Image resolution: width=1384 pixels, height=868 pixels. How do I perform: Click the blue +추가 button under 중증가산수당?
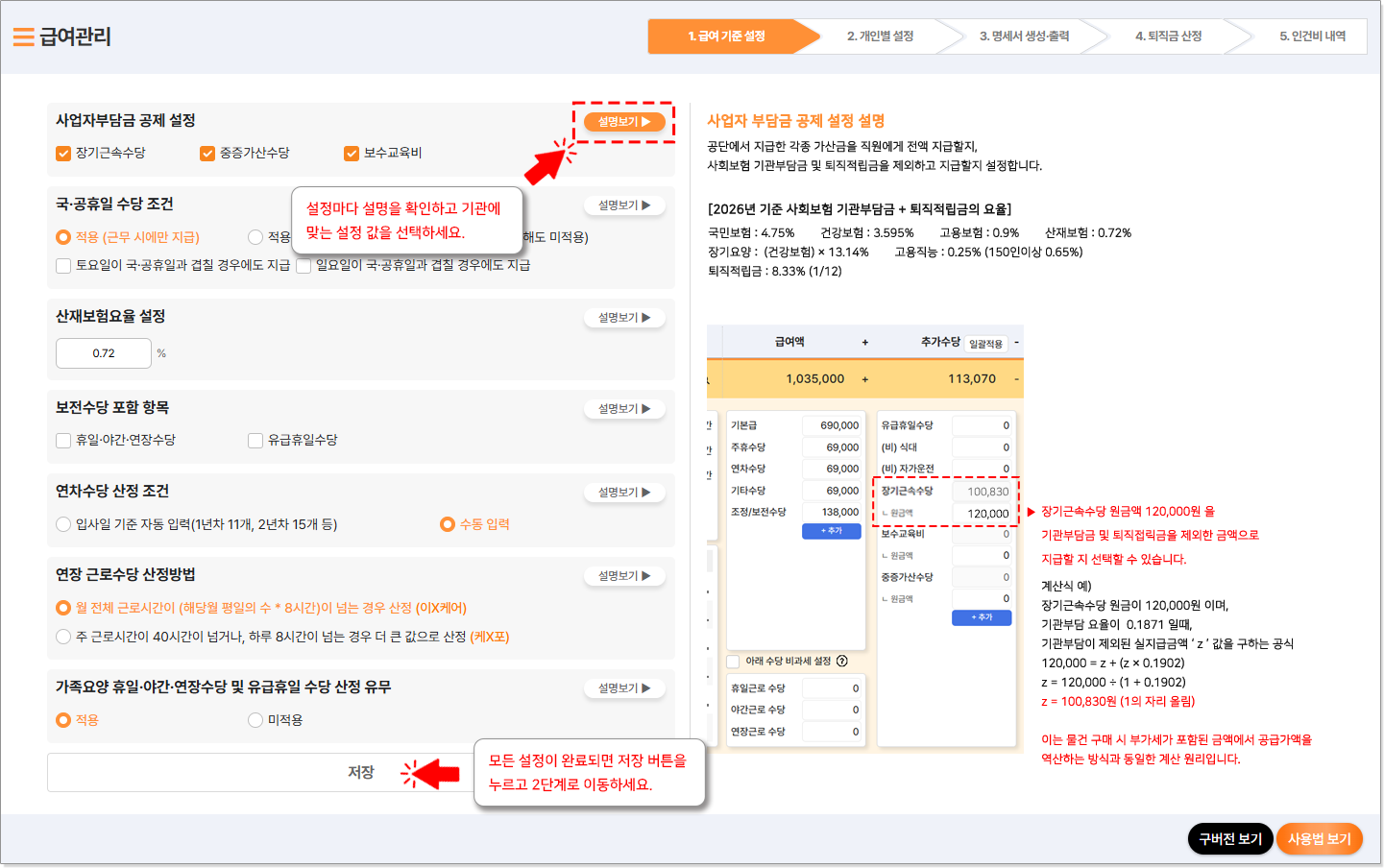[x=981, y=617]
